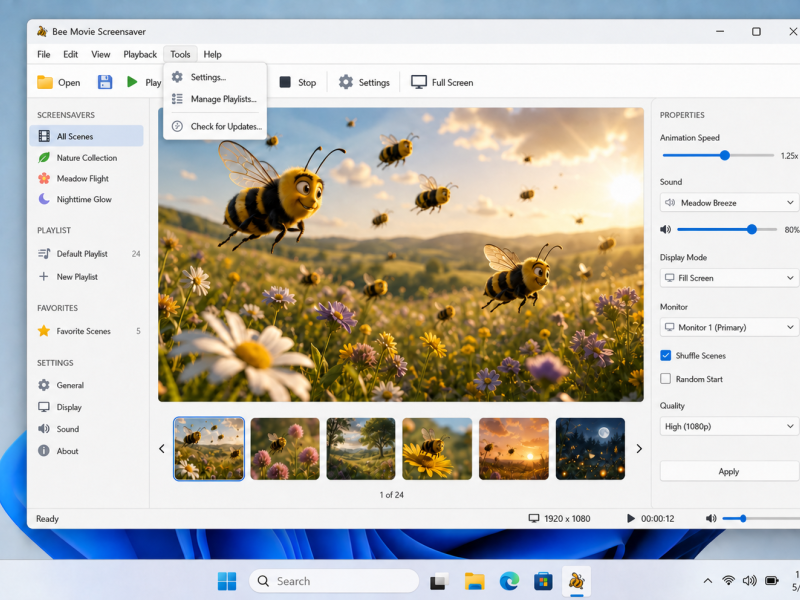Open the Quality dropdown showing High (1080p)
Image resolution: width=800 pixels, height=600 pixels.
(x=730, y=427)
